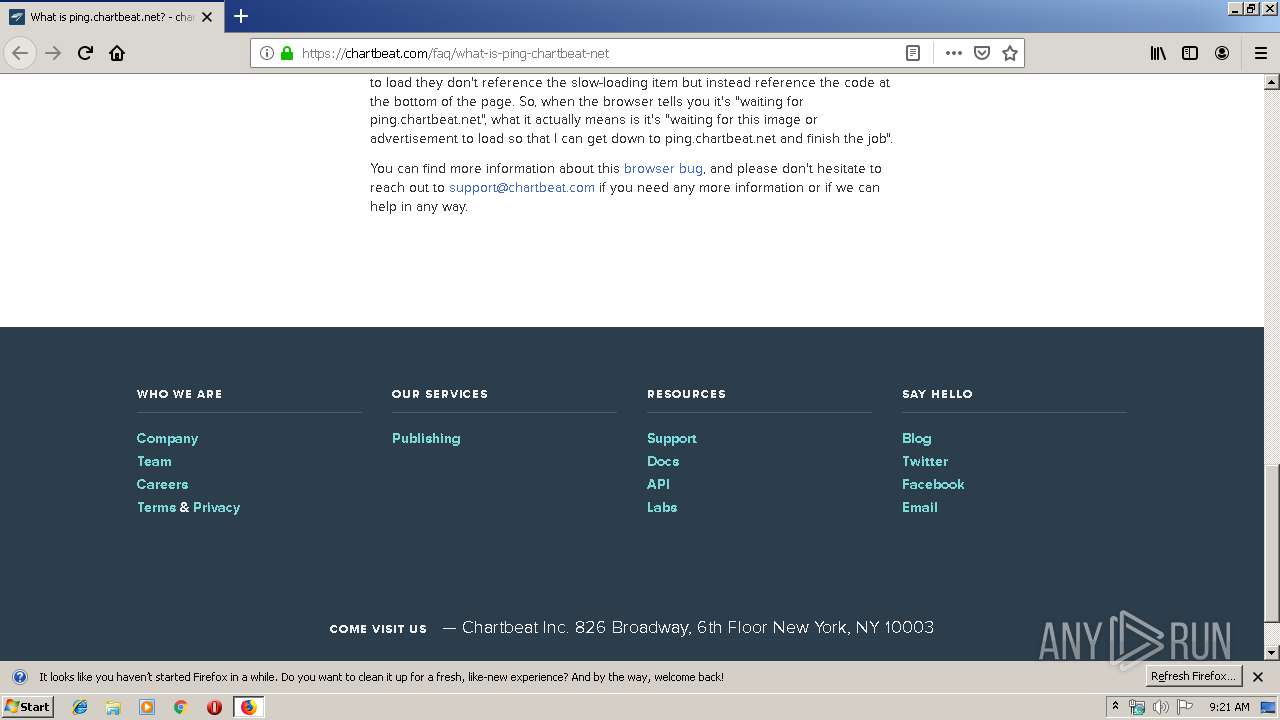
Task: Click the scrollbar down arrow
Action: (x=1272, y=653)
